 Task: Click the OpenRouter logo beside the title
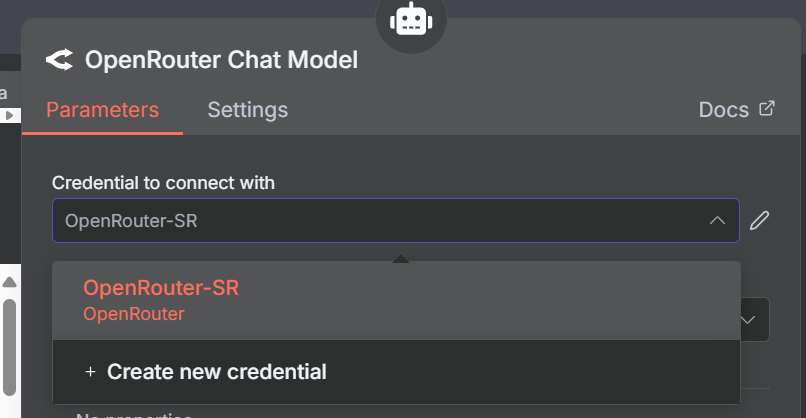pos(59,60)
